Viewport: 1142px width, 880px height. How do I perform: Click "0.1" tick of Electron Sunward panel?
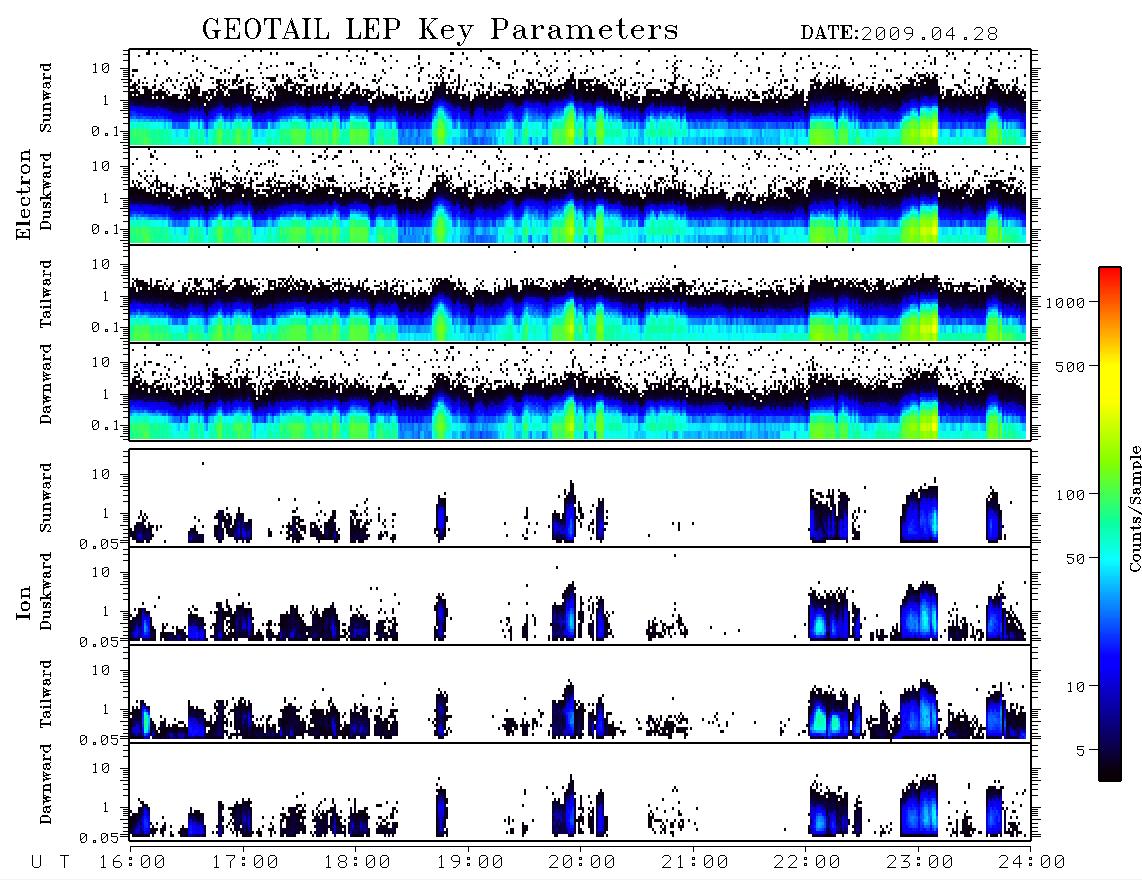coord(106,131)
